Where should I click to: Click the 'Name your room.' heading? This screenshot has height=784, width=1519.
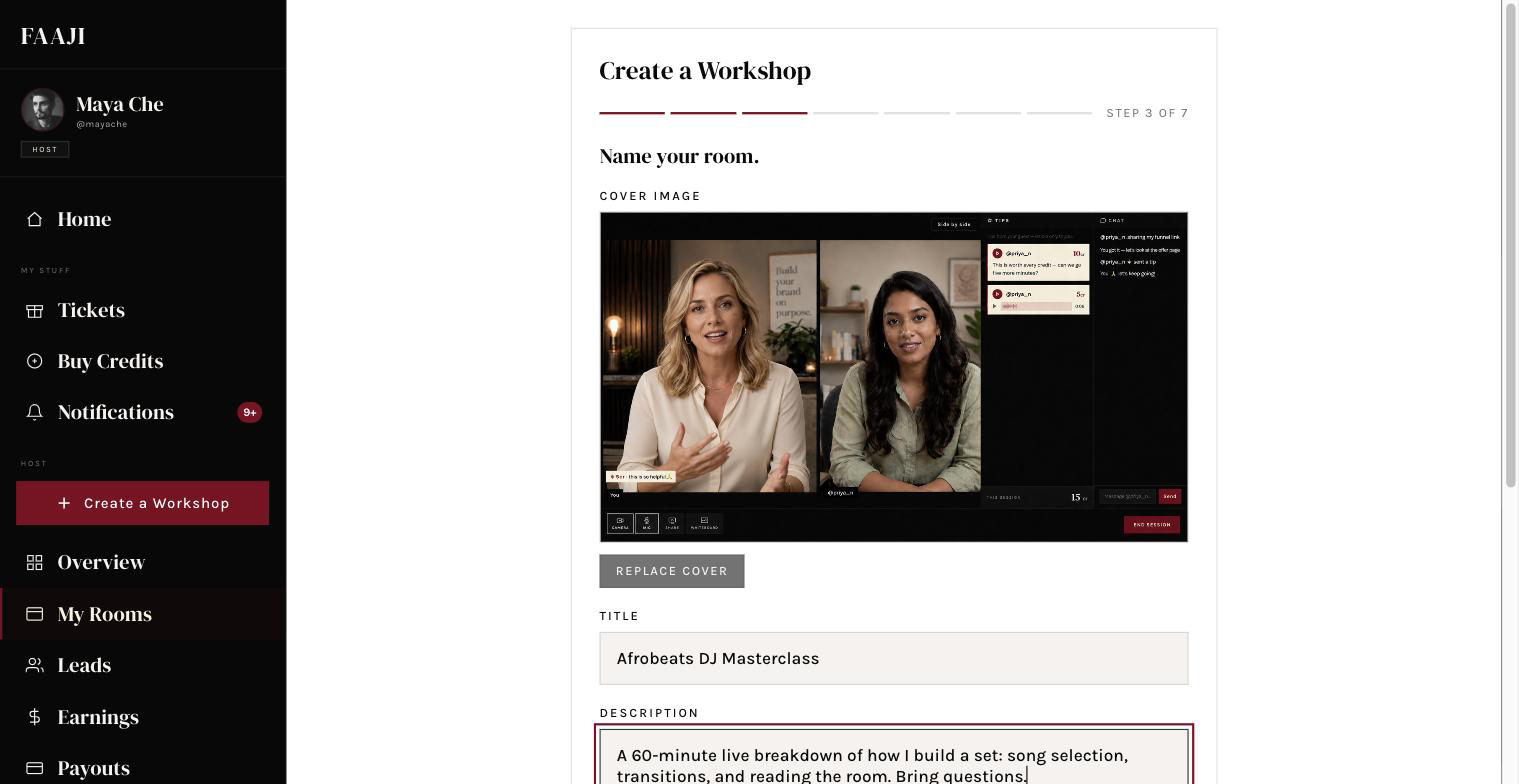(679, 156)
